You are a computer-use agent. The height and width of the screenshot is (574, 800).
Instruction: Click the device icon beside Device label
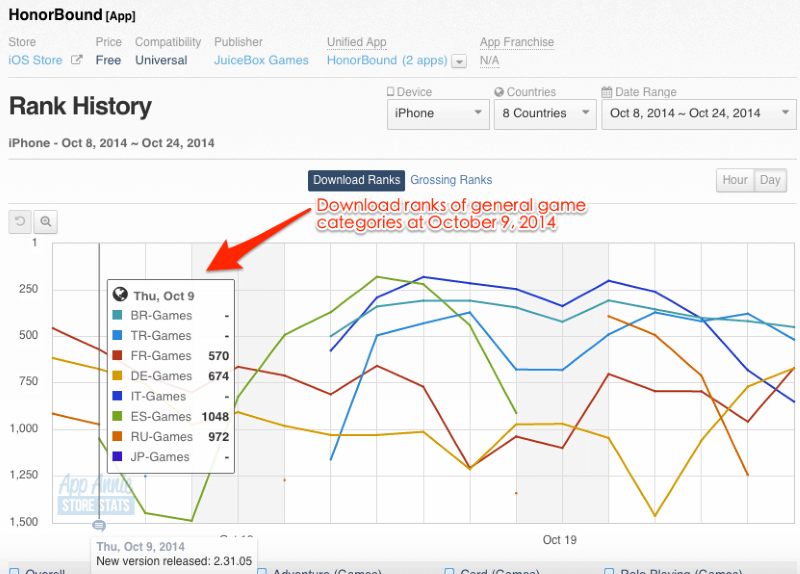(390, 92)
